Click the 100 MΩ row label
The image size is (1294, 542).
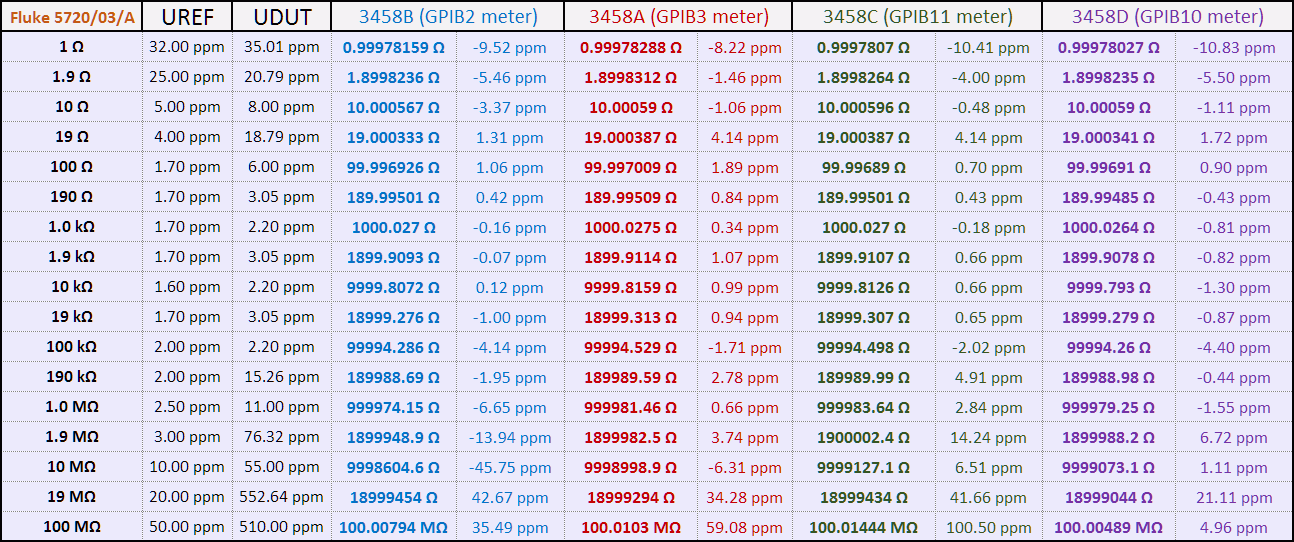72,527
